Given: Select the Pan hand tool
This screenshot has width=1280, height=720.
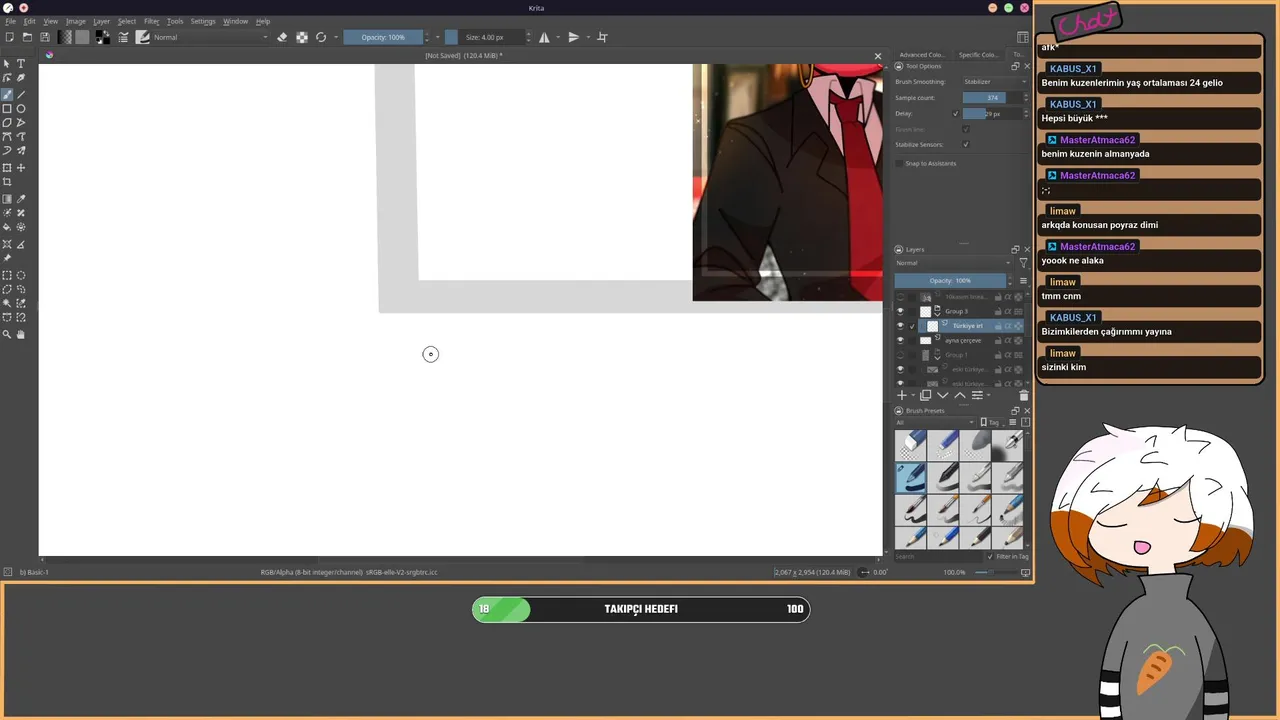Looking at the screenshot, I should click(21, 334).
